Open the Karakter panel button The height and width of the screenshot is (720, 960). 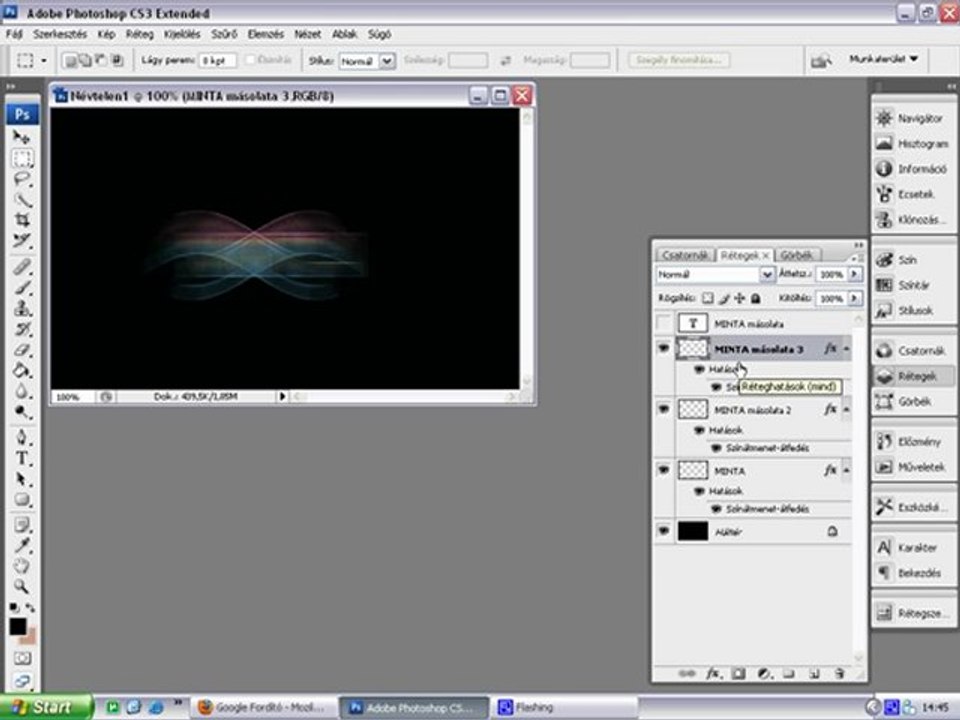click(x=912, y=547)
